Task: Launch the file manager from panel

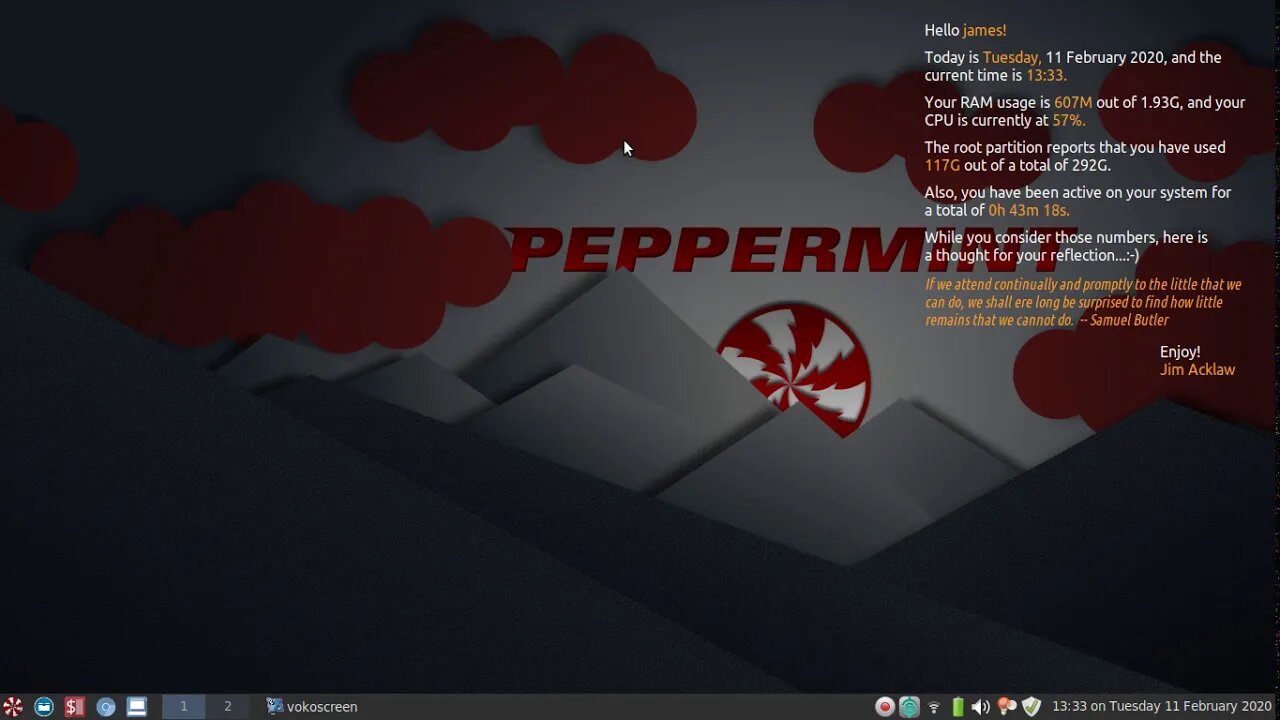Action: [x=44, y=707]
